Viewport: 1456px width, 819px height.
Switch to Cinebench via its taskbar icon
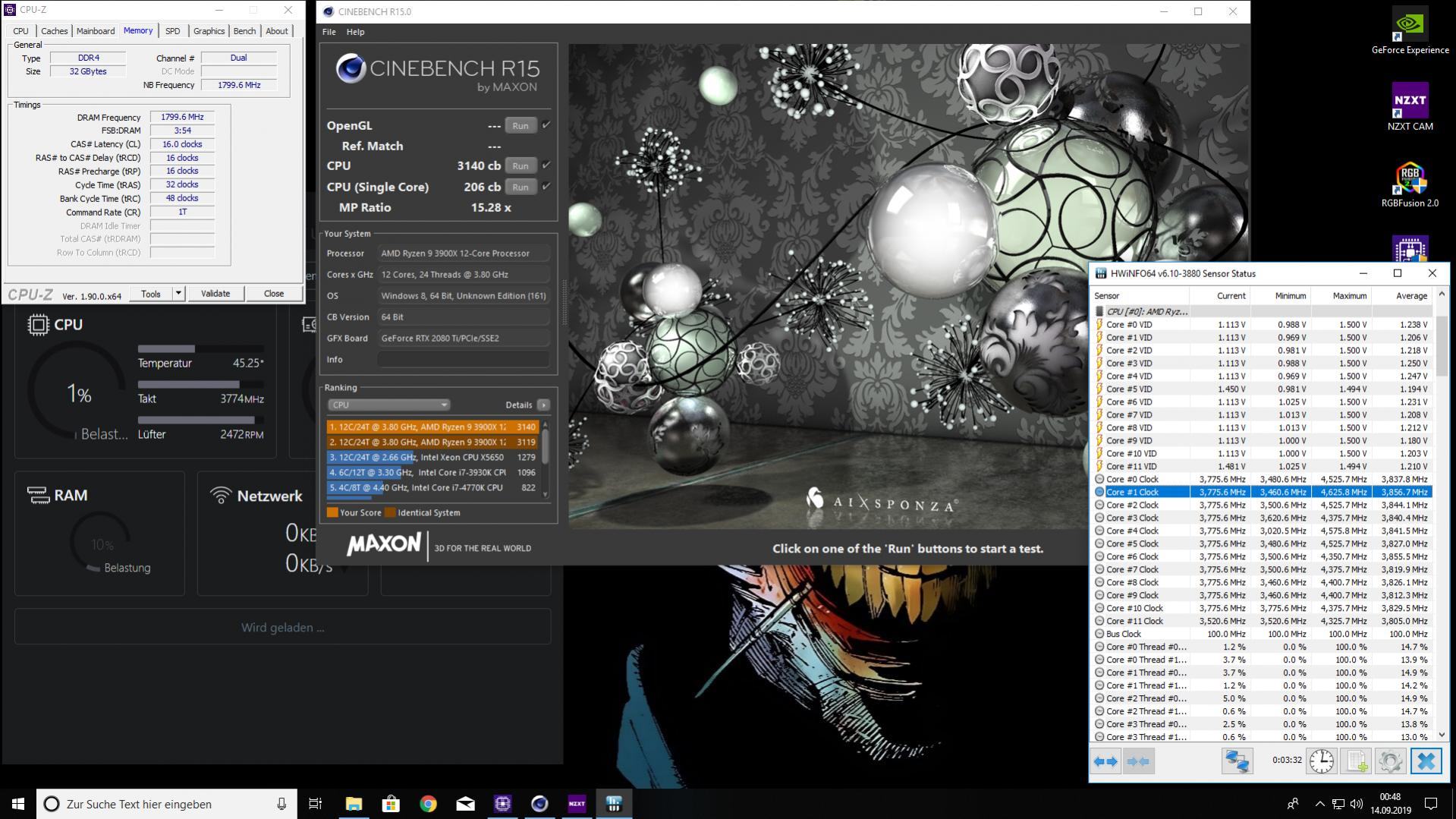(539, 804)
